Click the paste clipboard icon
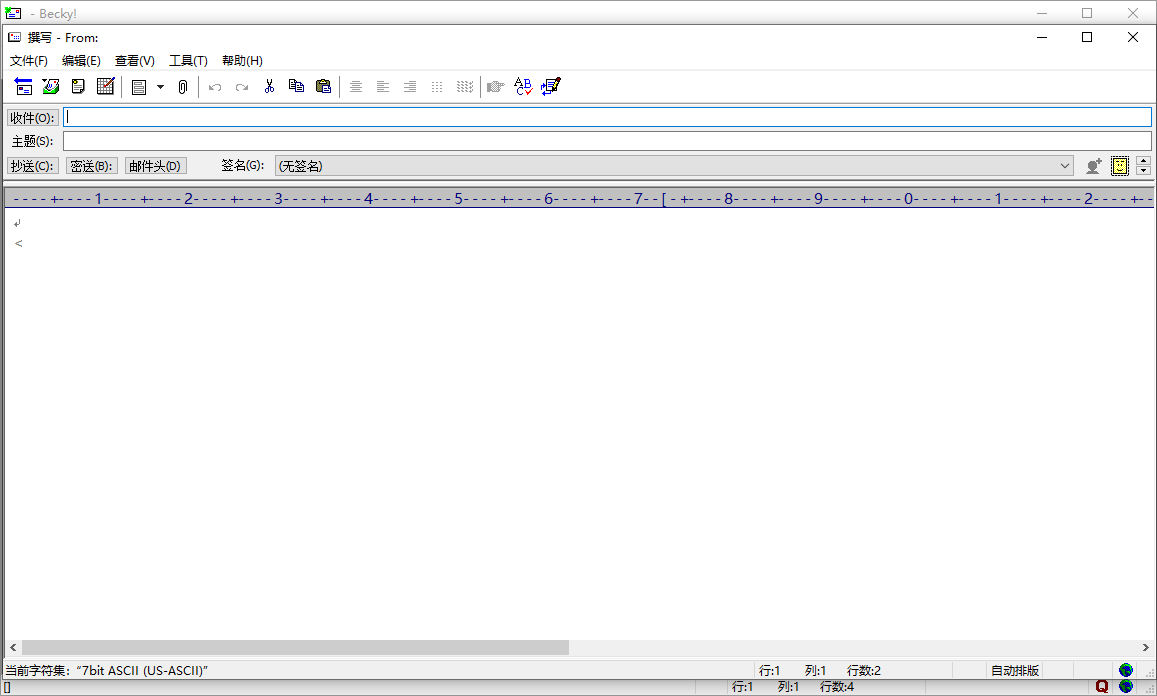This screenshot has height=696, width=1157. pyautogui.click(x=323, y=86)
